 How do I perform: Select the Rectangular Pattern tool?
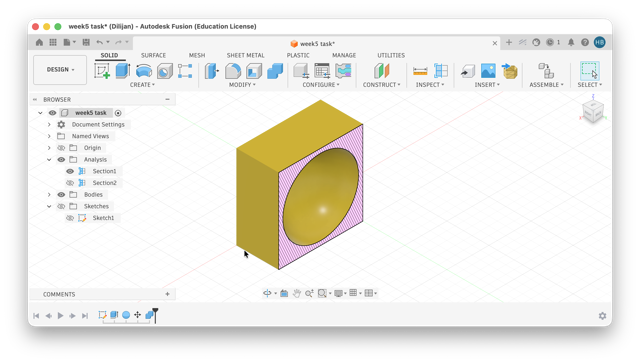point(185,71)
